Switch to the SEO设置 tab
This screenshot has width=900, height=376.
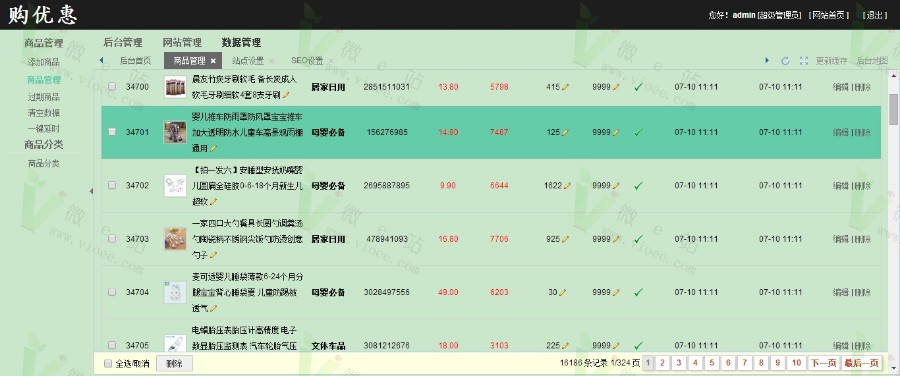click(307, 61)
